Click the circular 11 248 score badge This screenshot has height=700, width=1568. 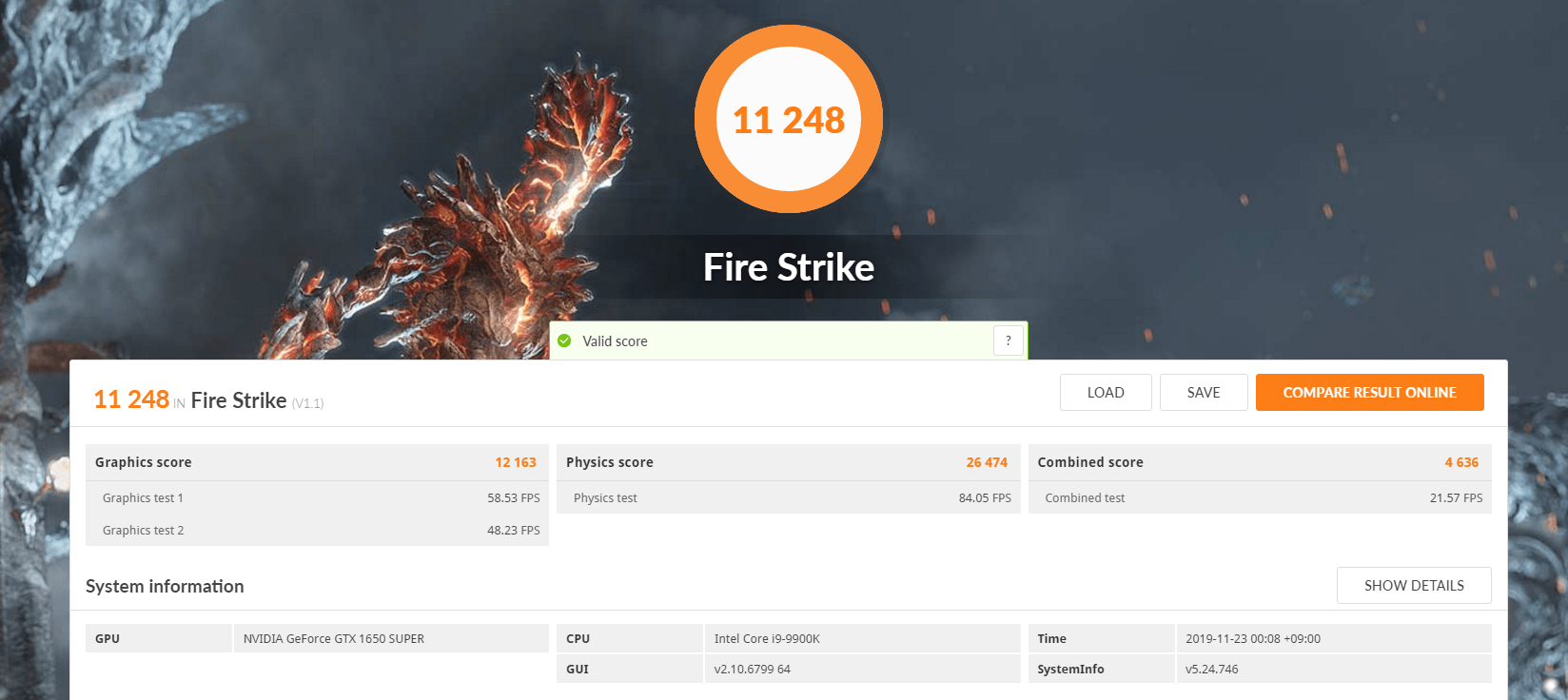coord(789,119)
